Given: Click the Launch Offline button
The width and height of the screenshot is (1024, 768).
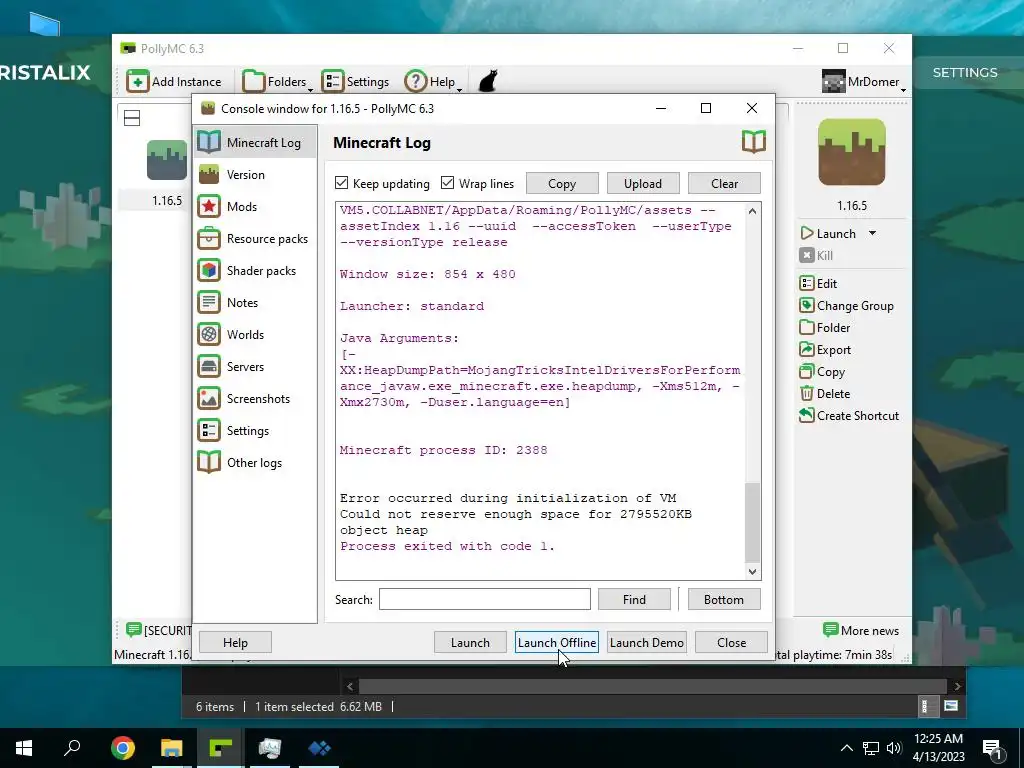Looking at the screenshot, I should [557, 642].
